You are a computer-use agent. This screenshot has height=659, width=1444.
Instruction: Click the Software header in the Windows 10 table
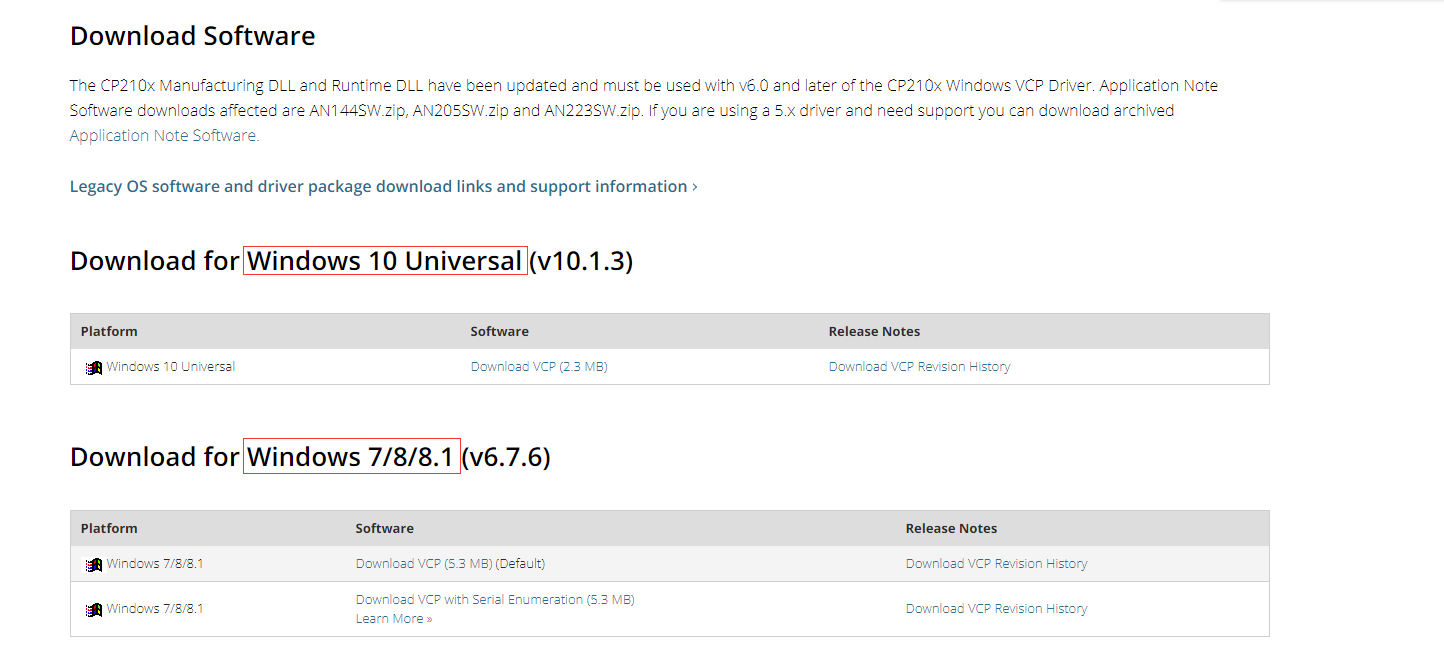point(499,332)
